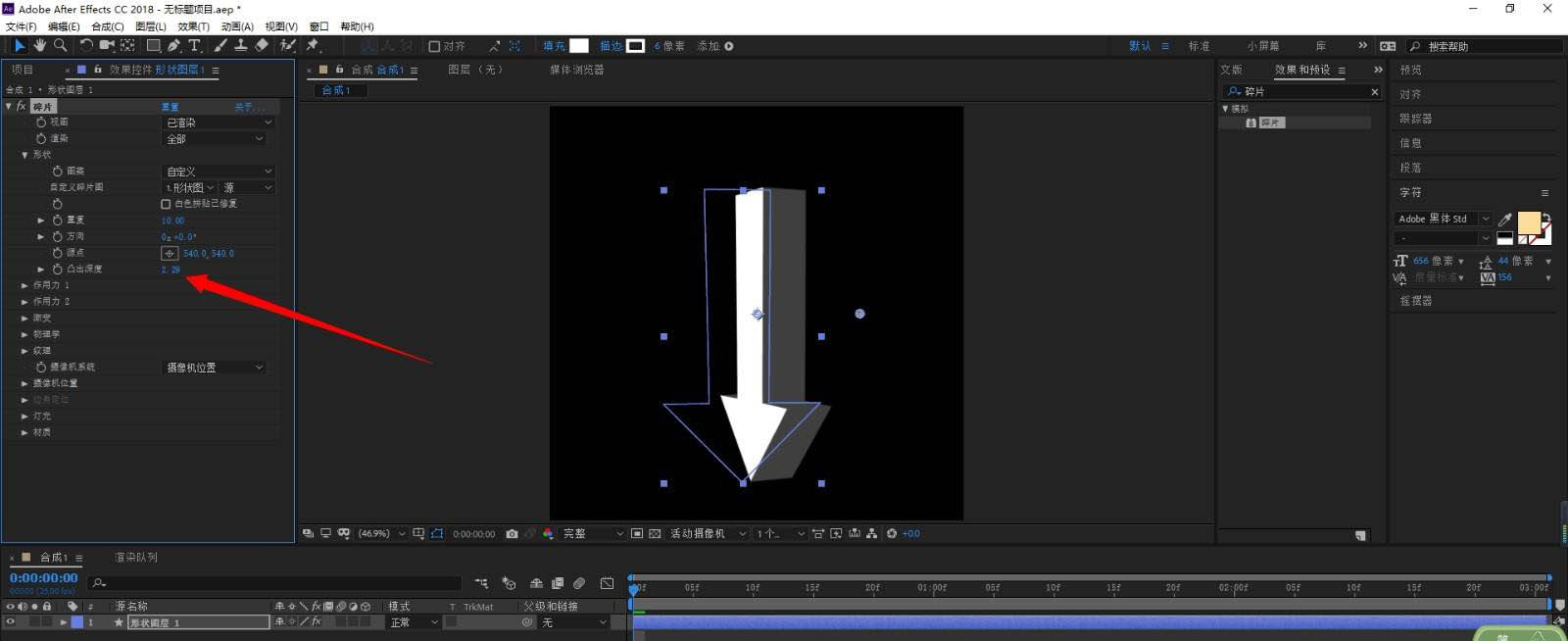Select the Horizontal Type tool

tap(194, 45)
